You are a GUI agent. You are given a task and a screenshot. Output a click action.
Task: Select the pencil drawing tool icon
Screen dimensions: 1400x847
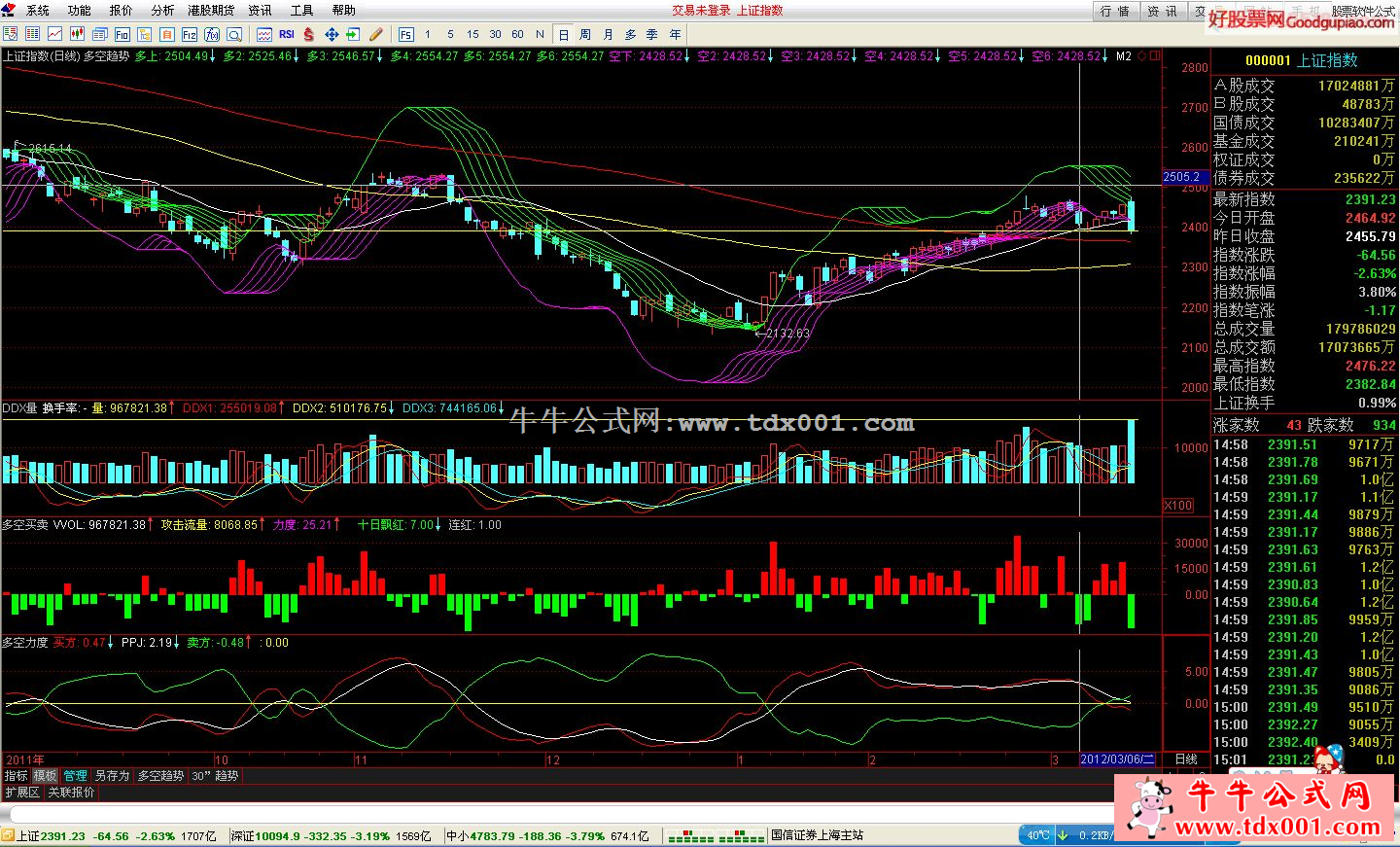pos(376,34)
